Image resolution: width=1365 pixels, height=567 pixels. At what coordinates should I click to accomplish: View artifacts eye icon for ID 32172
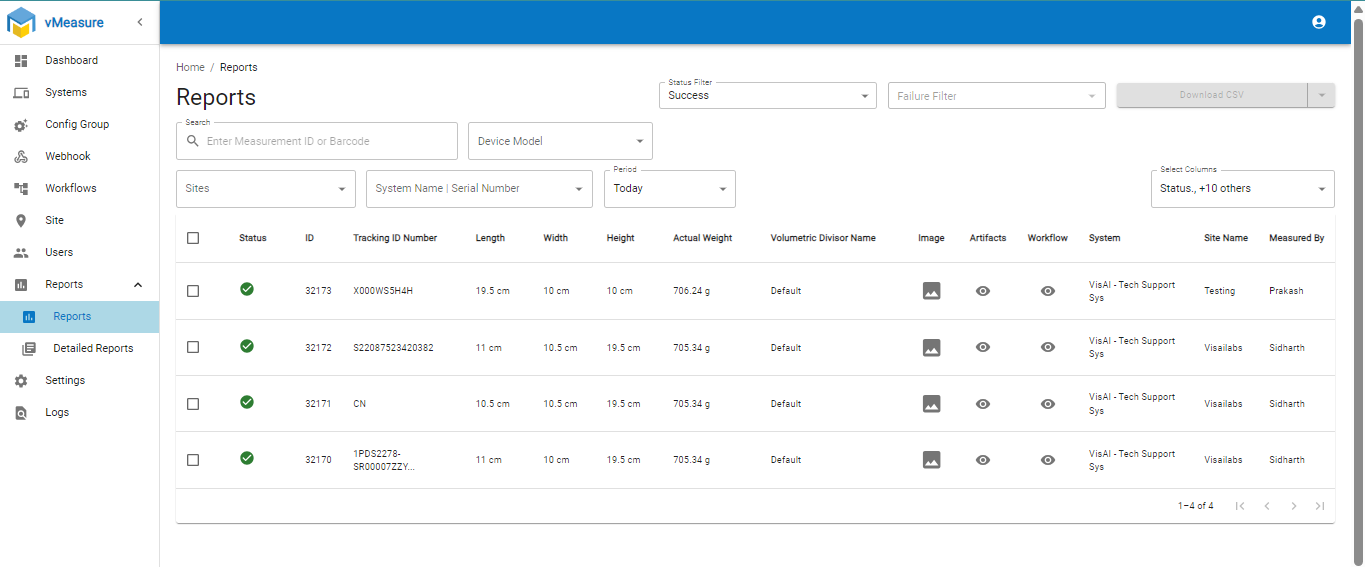[983, 348]
